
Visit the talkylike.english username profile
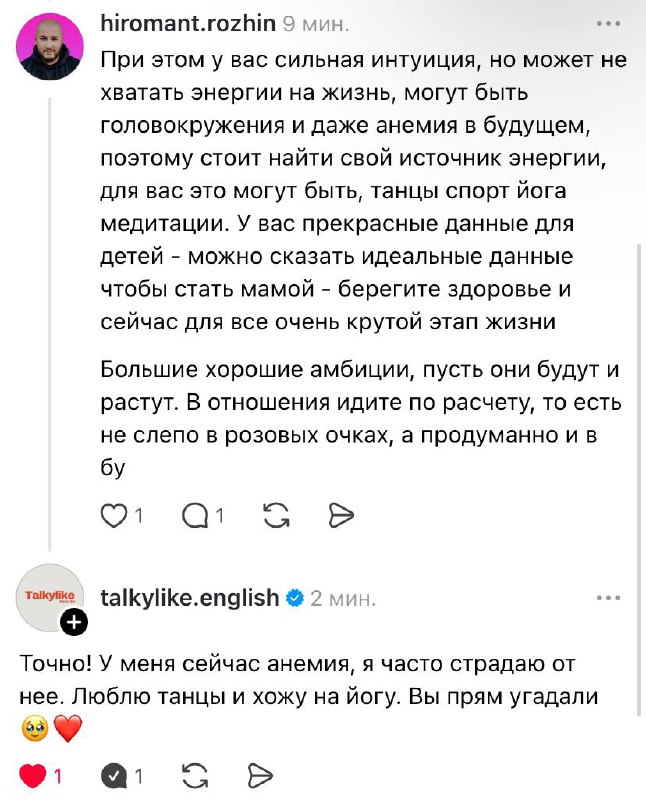coord(190,598)
